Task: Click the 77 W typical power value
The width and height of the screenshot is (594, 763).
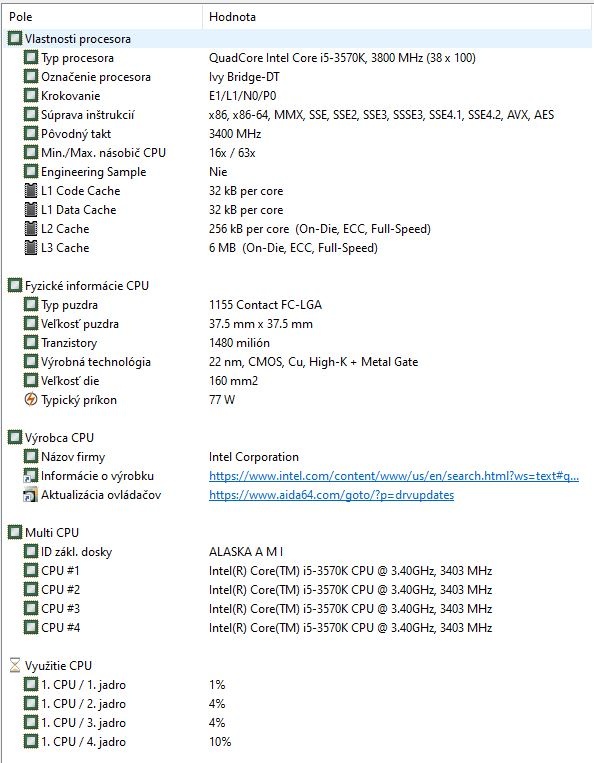Action: (x=222, y=400)
